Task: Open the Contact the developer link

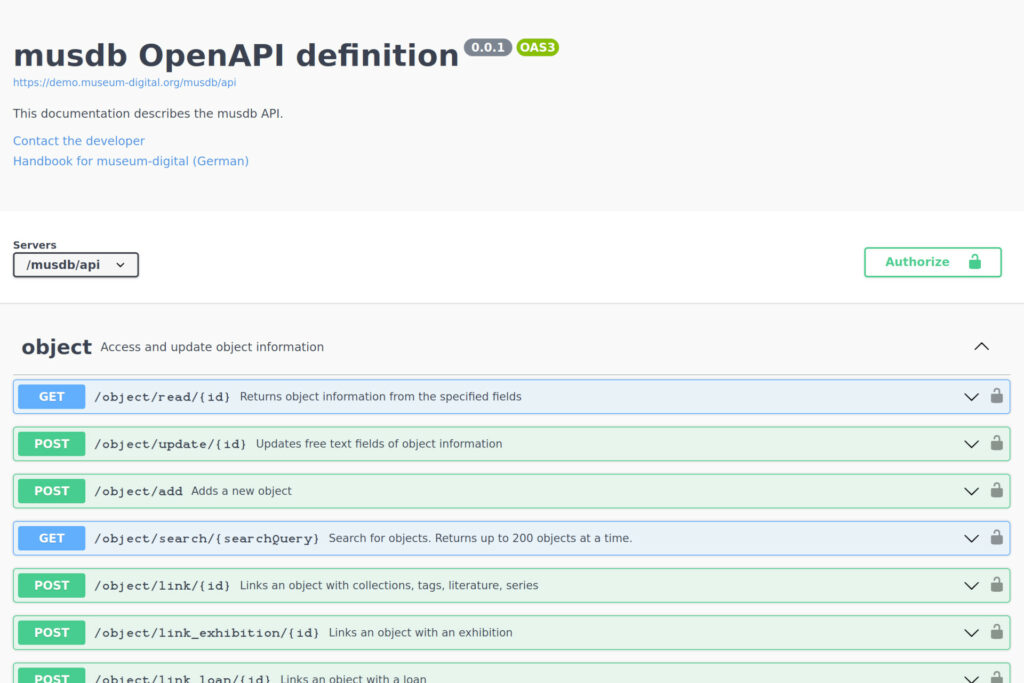Action: coord(79,141)
